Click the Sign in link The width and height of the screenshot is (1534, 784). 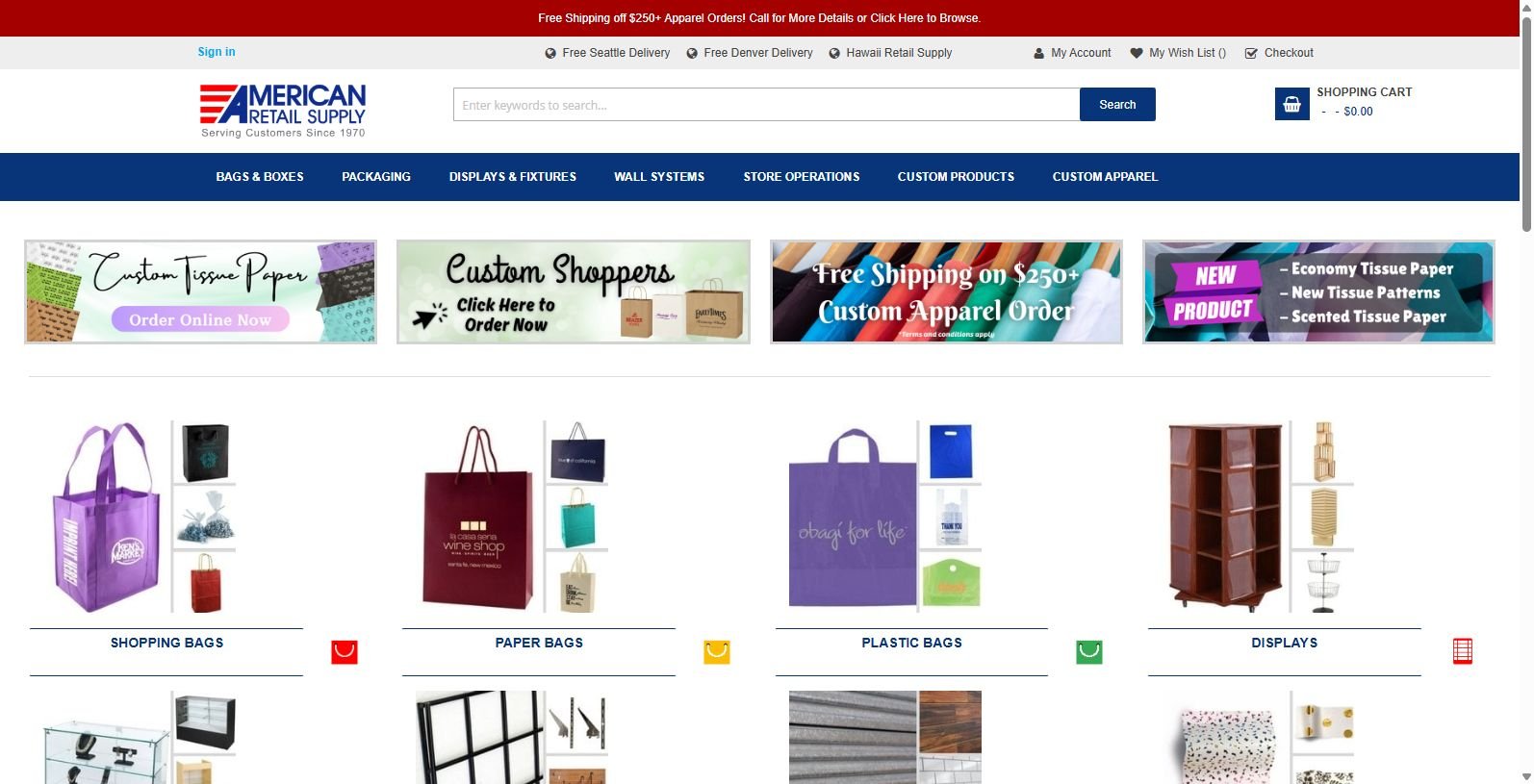coord(217,52)
